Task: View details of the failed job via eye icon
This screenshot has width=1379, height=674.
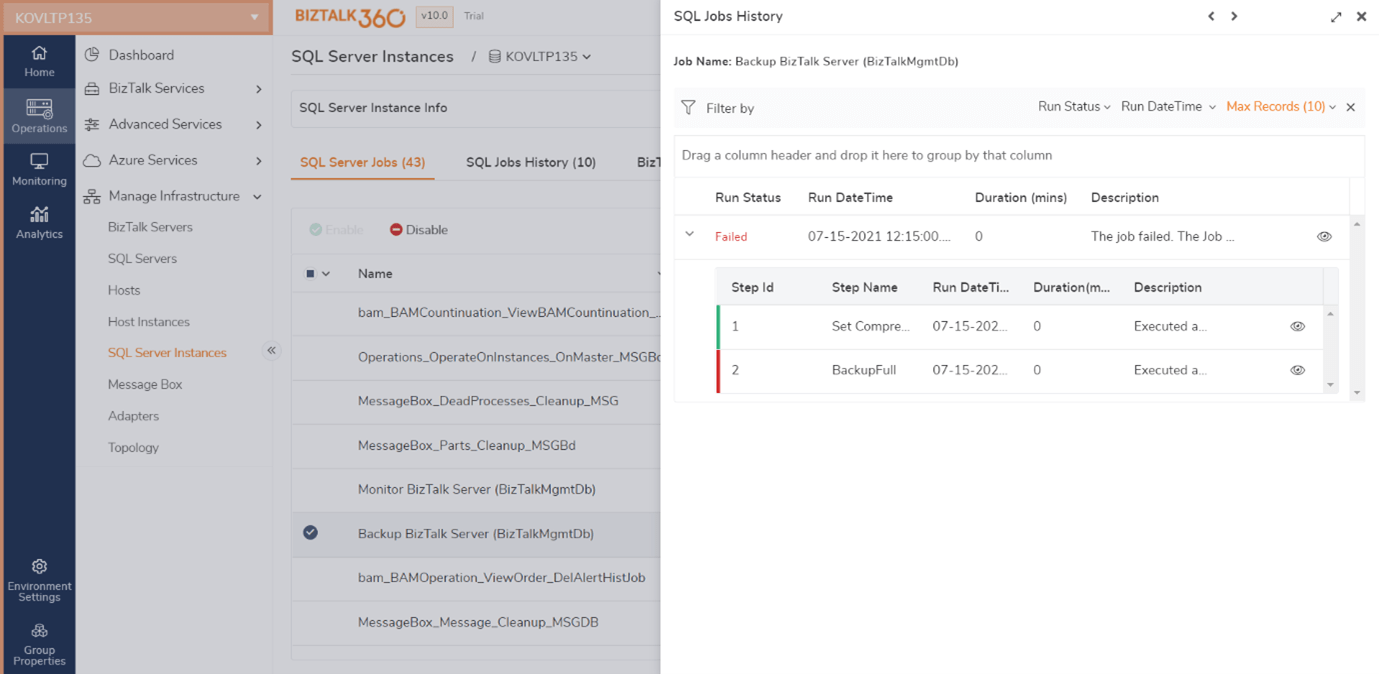Action: [x=1324, y=236]
